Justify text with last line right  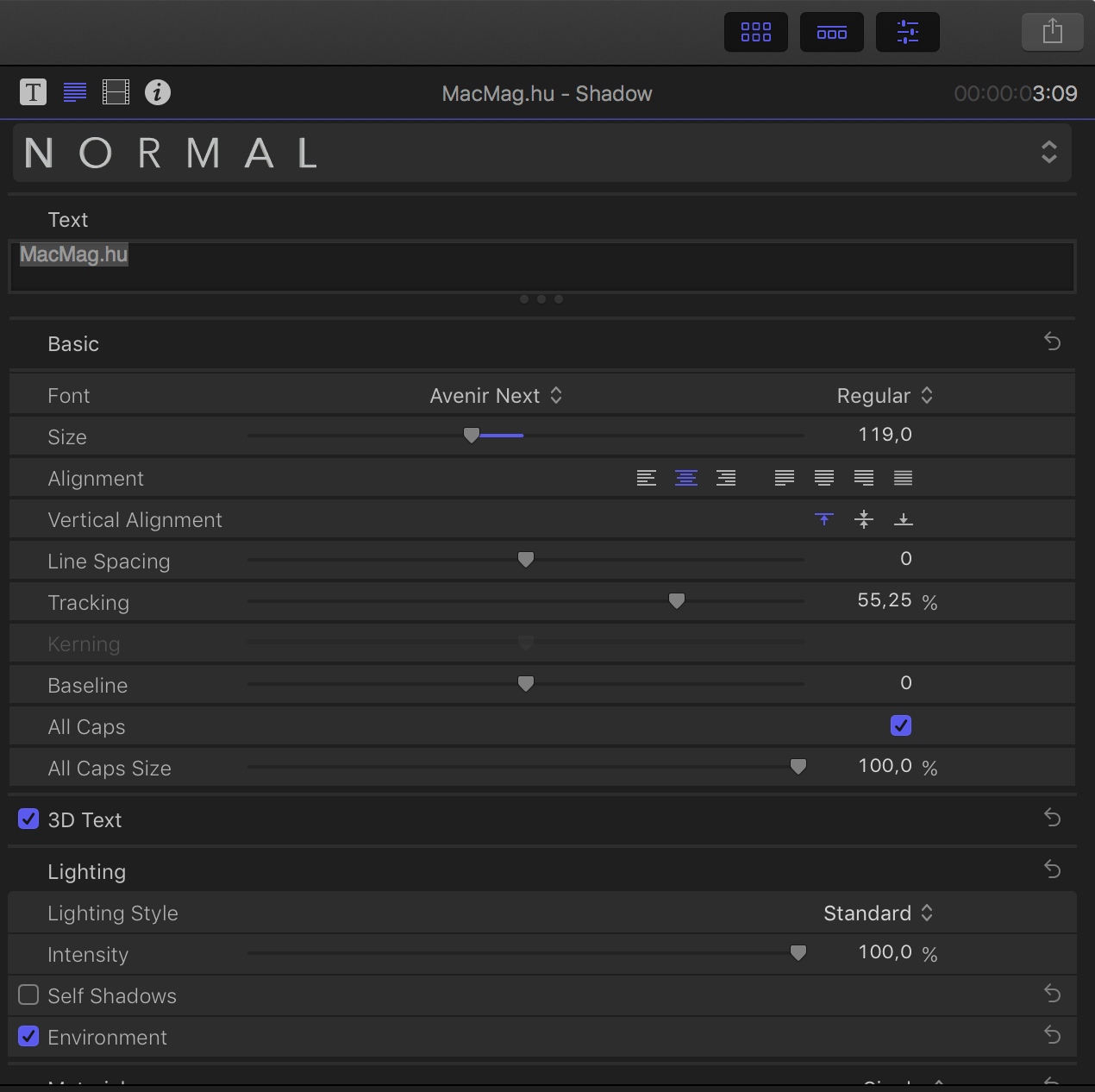point(864,478)
